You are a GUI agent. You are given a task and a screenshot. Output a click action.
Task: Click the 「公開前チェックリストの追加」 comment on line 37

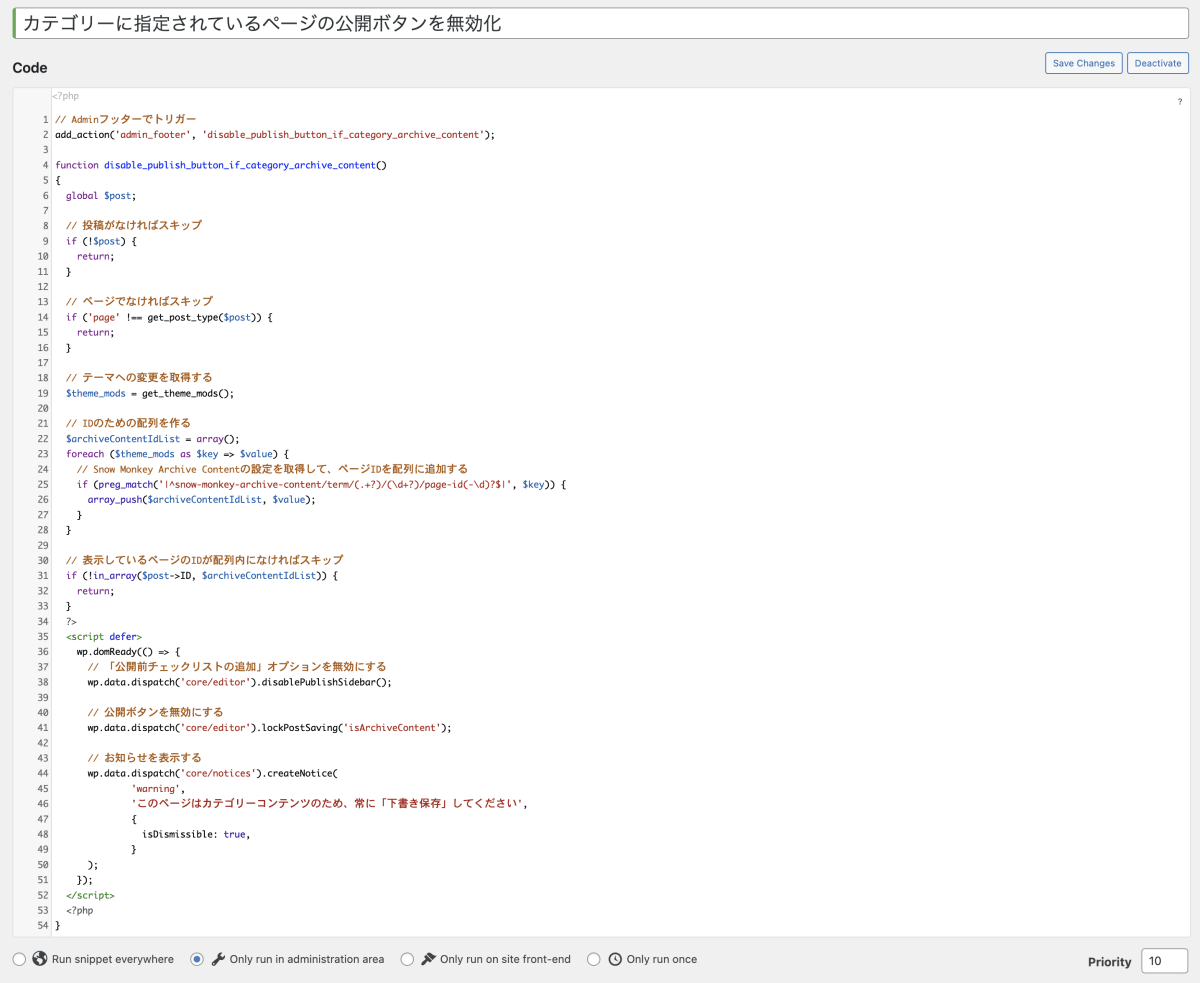pyautogui.click(x=237, y=666)
